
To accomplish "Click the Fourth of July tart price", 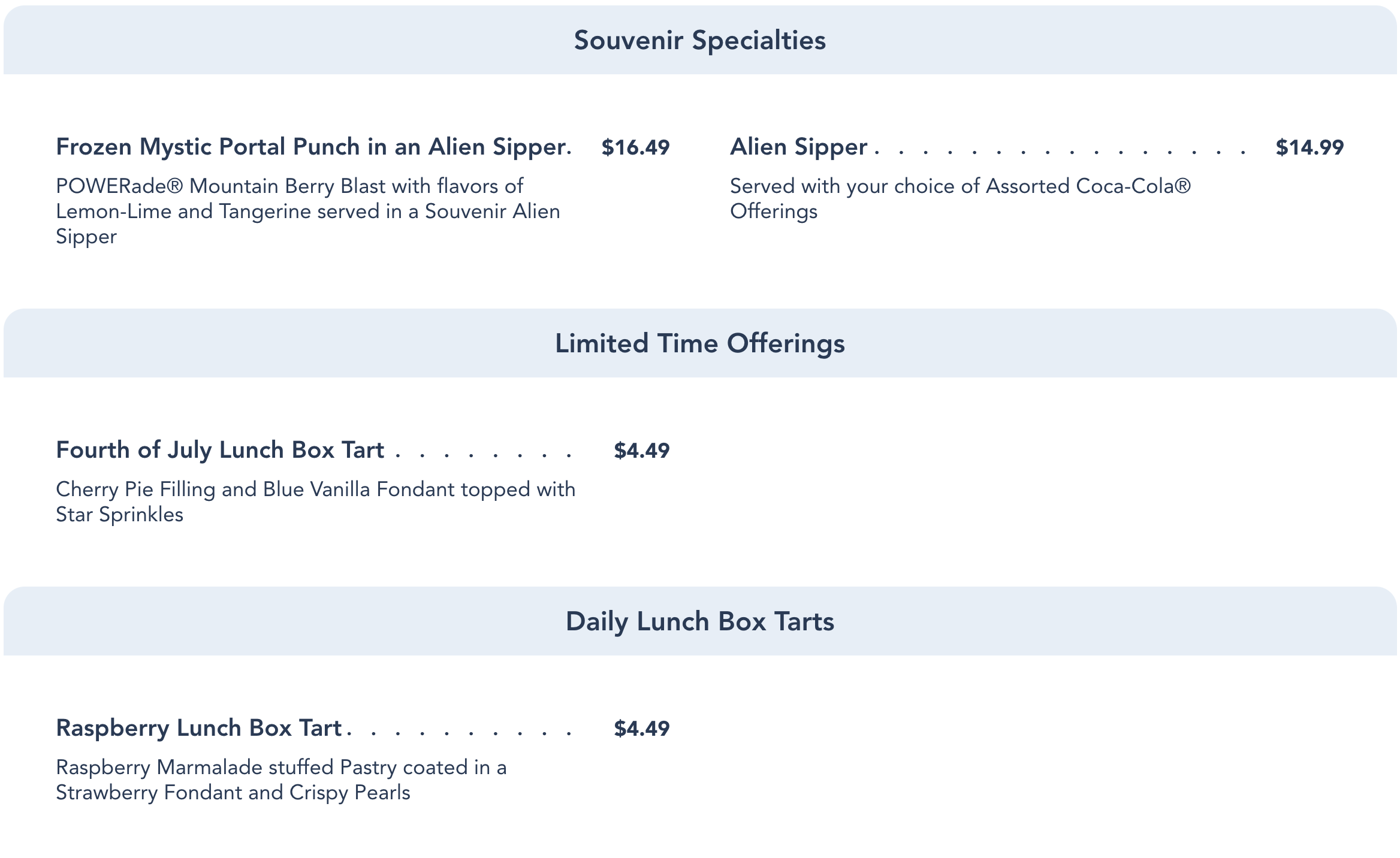I will (x=641, y=451).
